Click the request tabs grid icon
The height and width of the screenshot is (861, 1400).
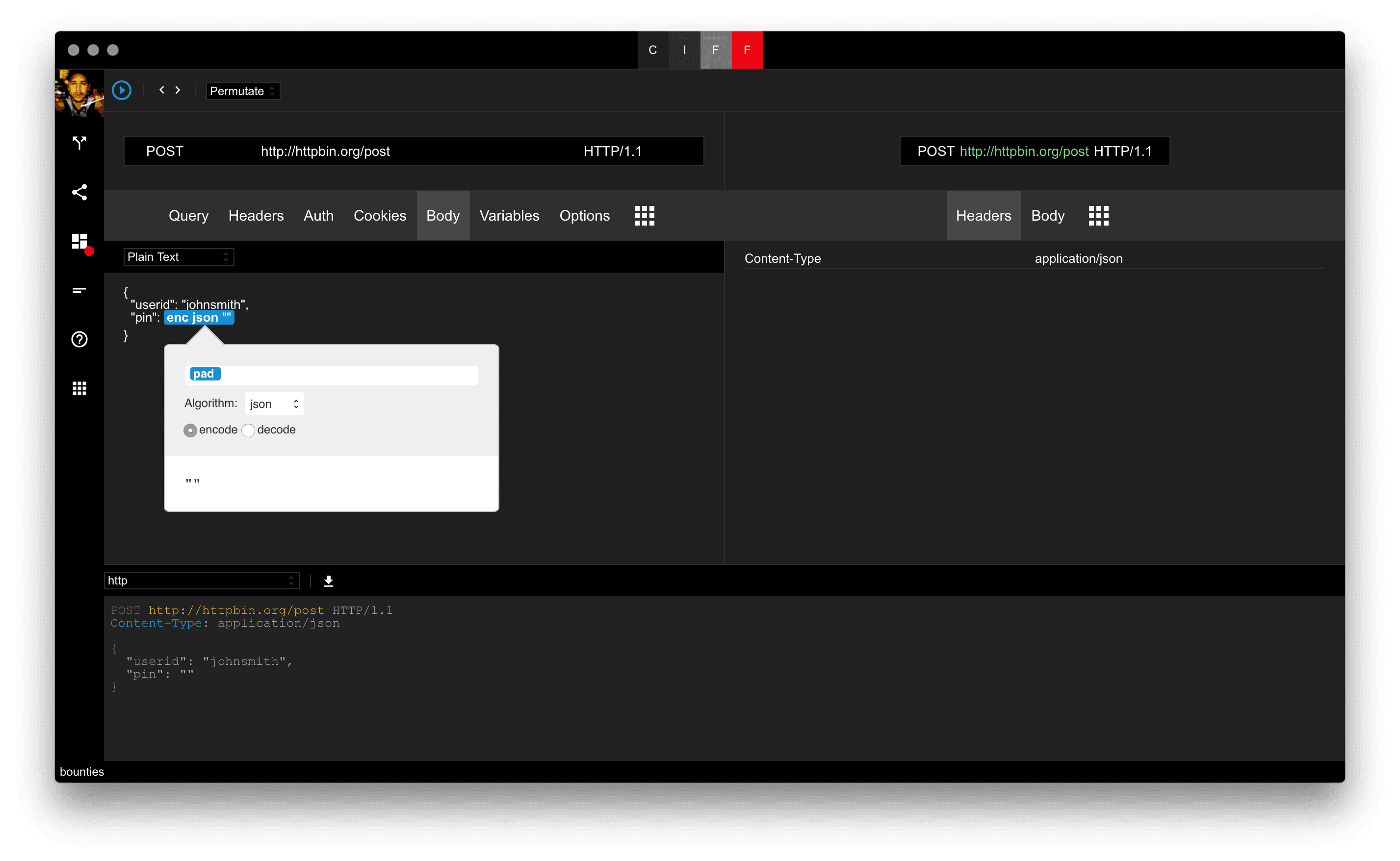coord(644,216)
